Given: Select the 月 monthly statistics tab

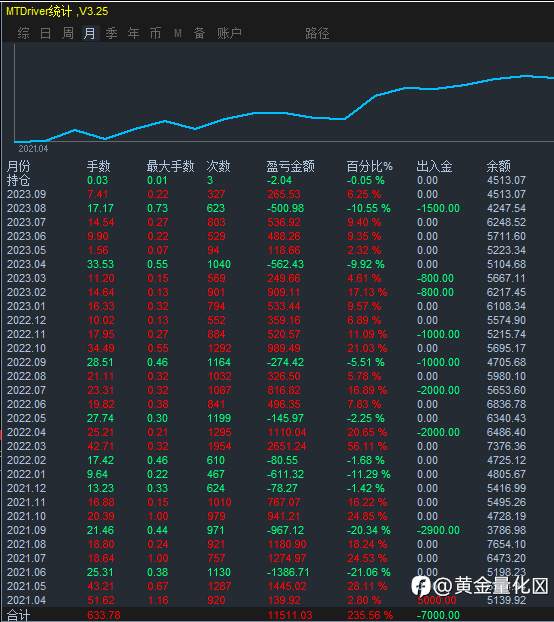Looking at the screenshot, I should [90, 33].
